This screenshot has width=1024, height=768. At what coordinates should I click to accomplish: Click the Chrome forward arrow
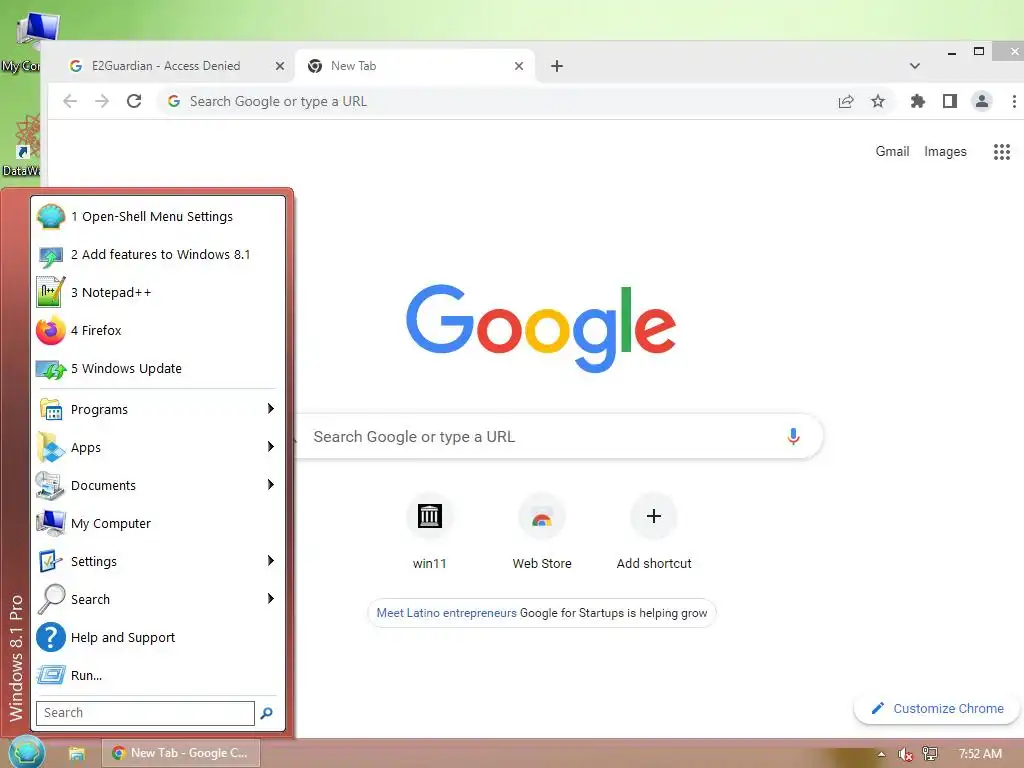pyautogui.click(x=102, y=101)
